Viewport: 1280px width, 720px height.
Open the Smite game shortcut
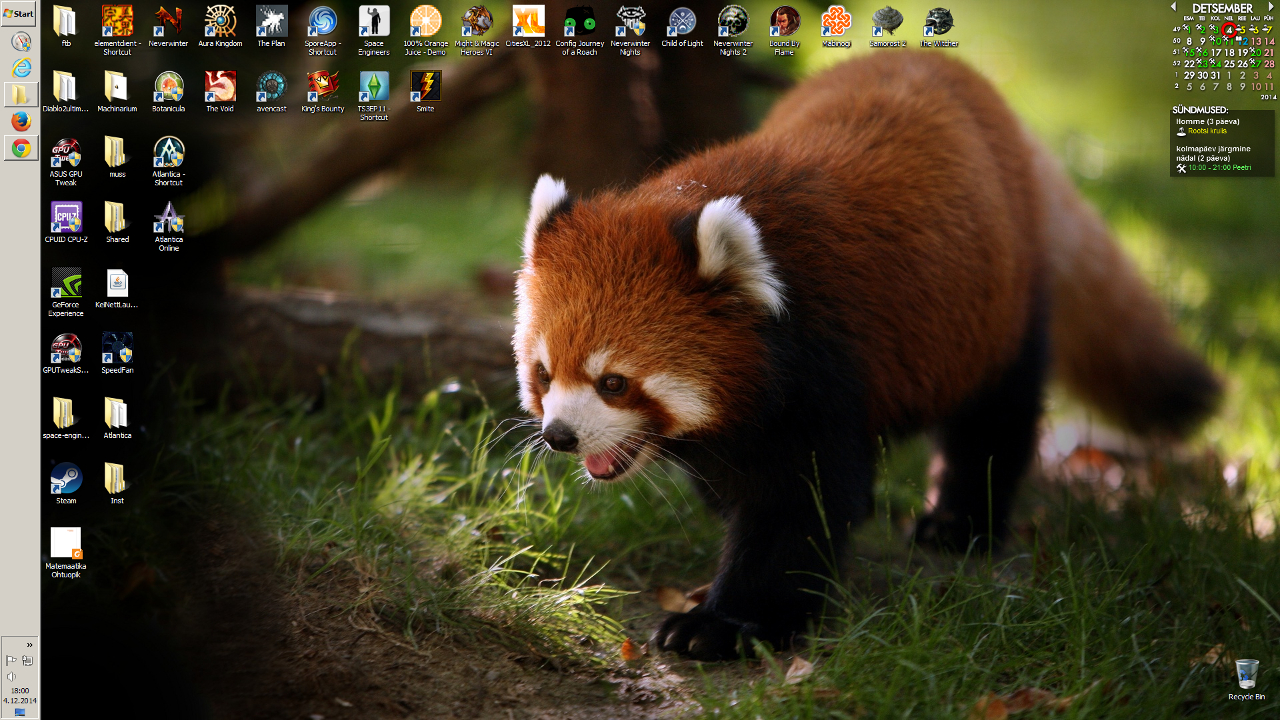coord(425,86)
